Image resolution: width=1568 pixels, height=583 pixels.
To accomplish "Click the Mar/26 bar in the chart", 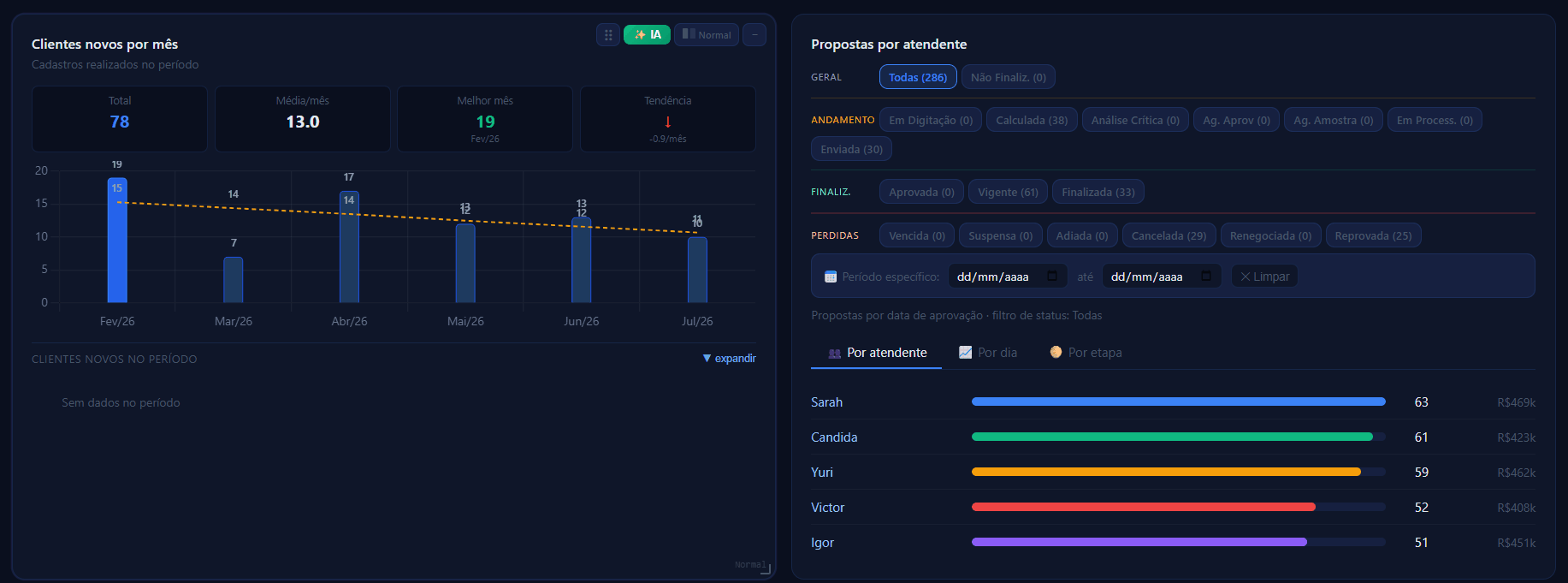I will point(234,279).
